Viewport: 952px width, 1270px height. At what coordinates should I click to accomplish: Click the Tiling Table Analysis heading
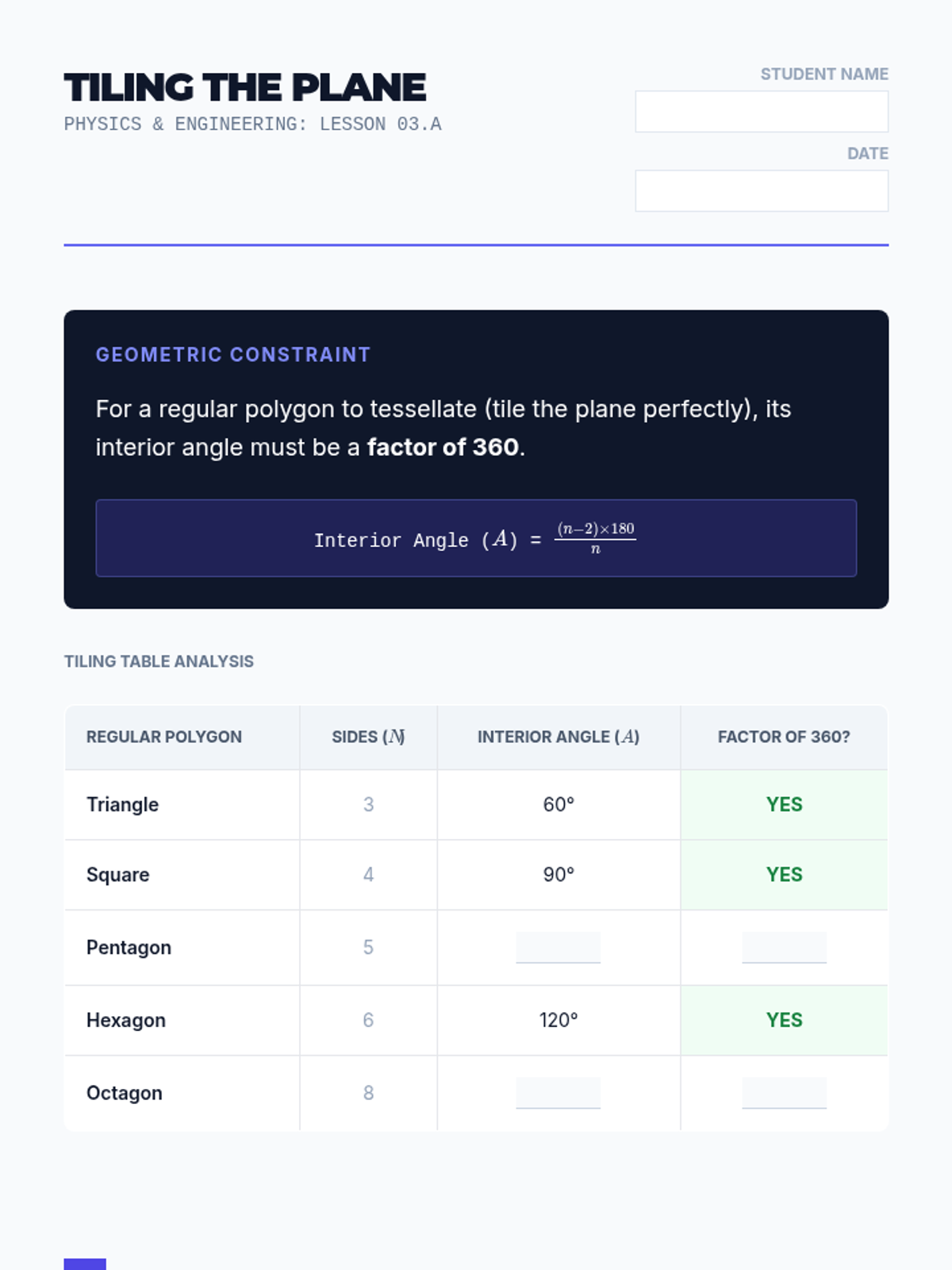click(x=159, y=661)
